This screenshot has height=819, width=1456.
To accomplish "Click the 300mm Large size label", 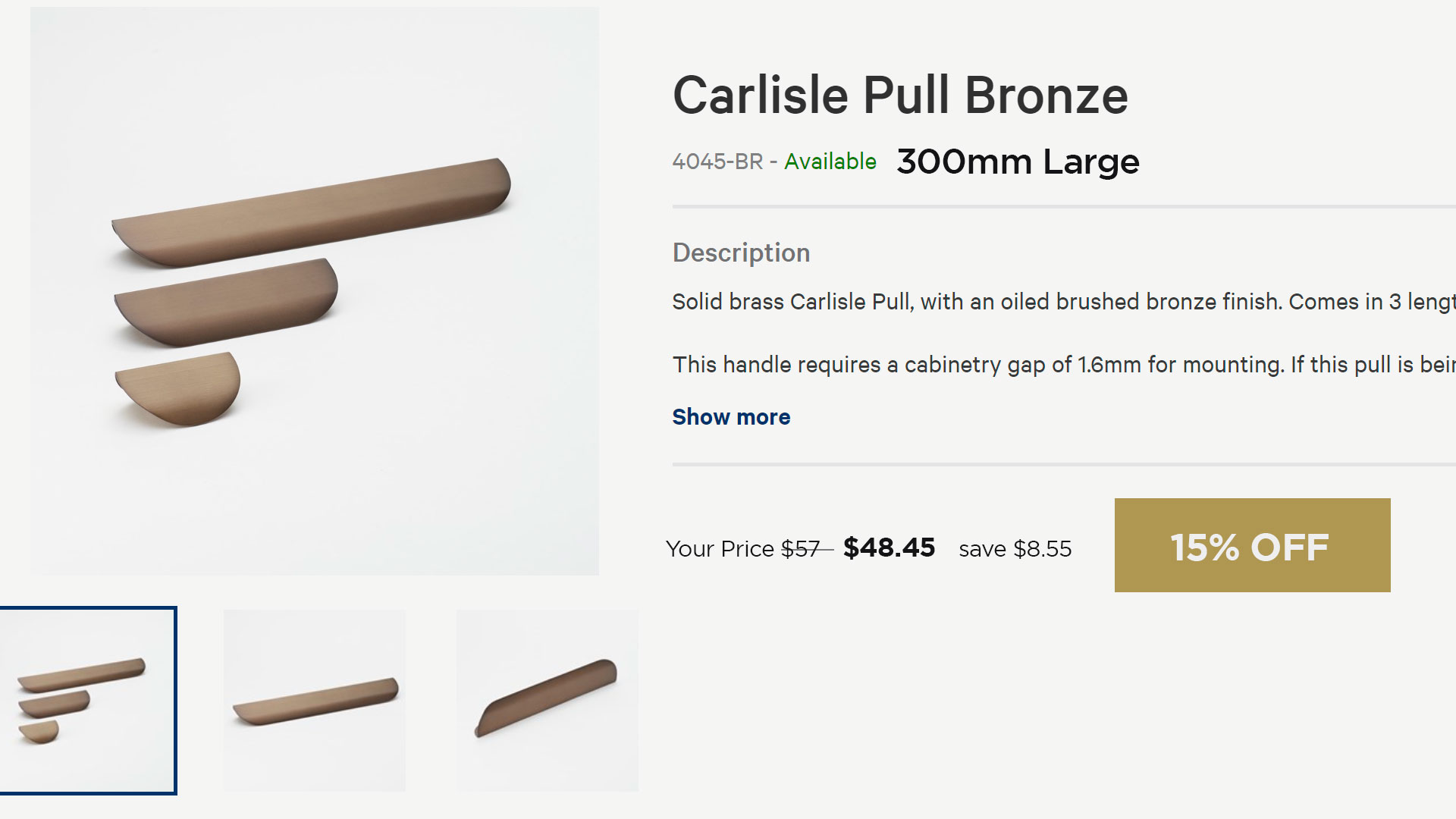I will (x=1018, y=162).
